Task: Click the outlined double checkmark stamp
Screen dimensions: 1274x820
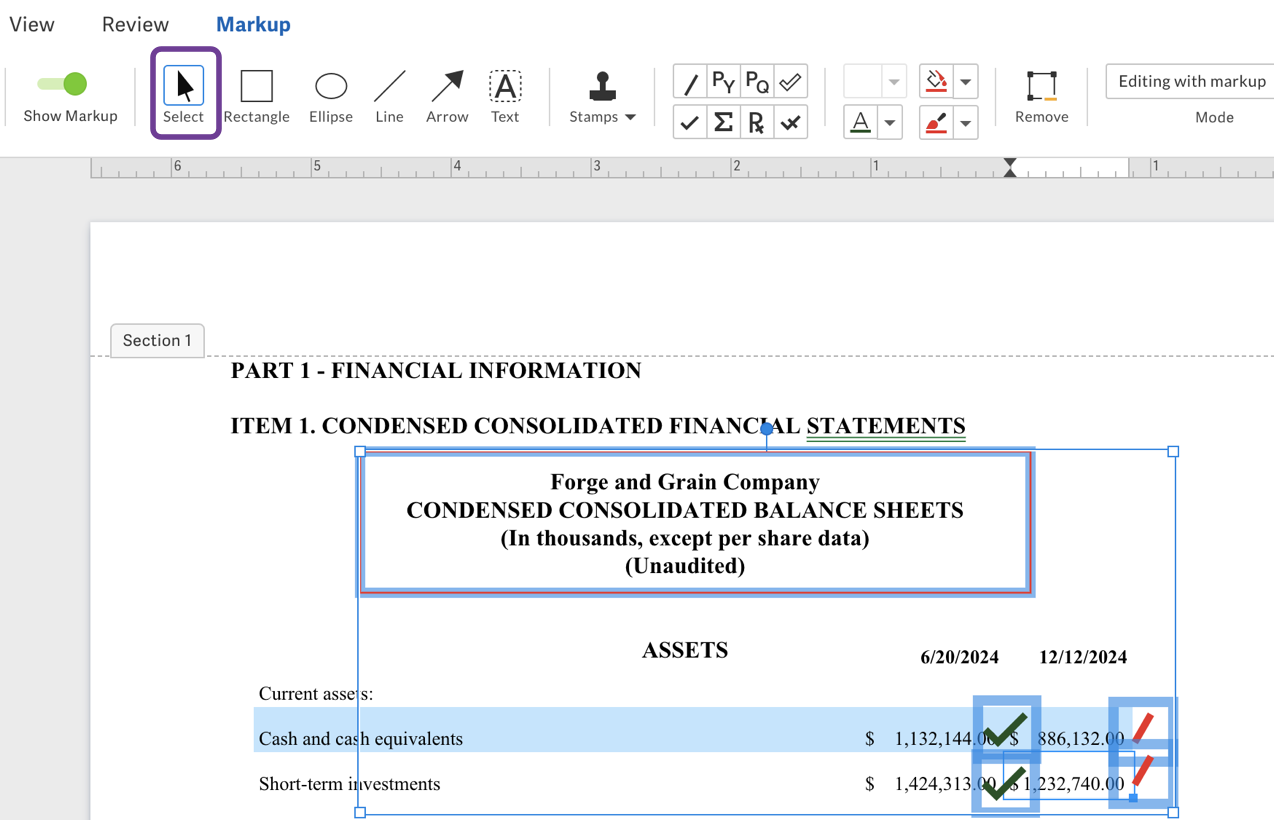Action: tap(791, 82)
